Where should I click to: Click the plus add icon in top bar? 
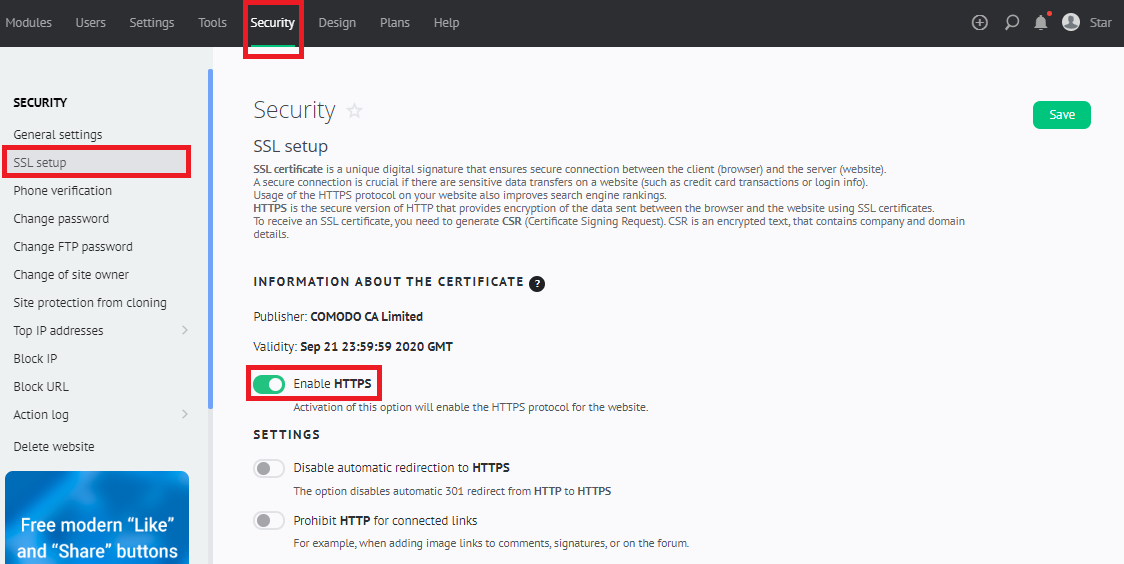coord(979,23)
